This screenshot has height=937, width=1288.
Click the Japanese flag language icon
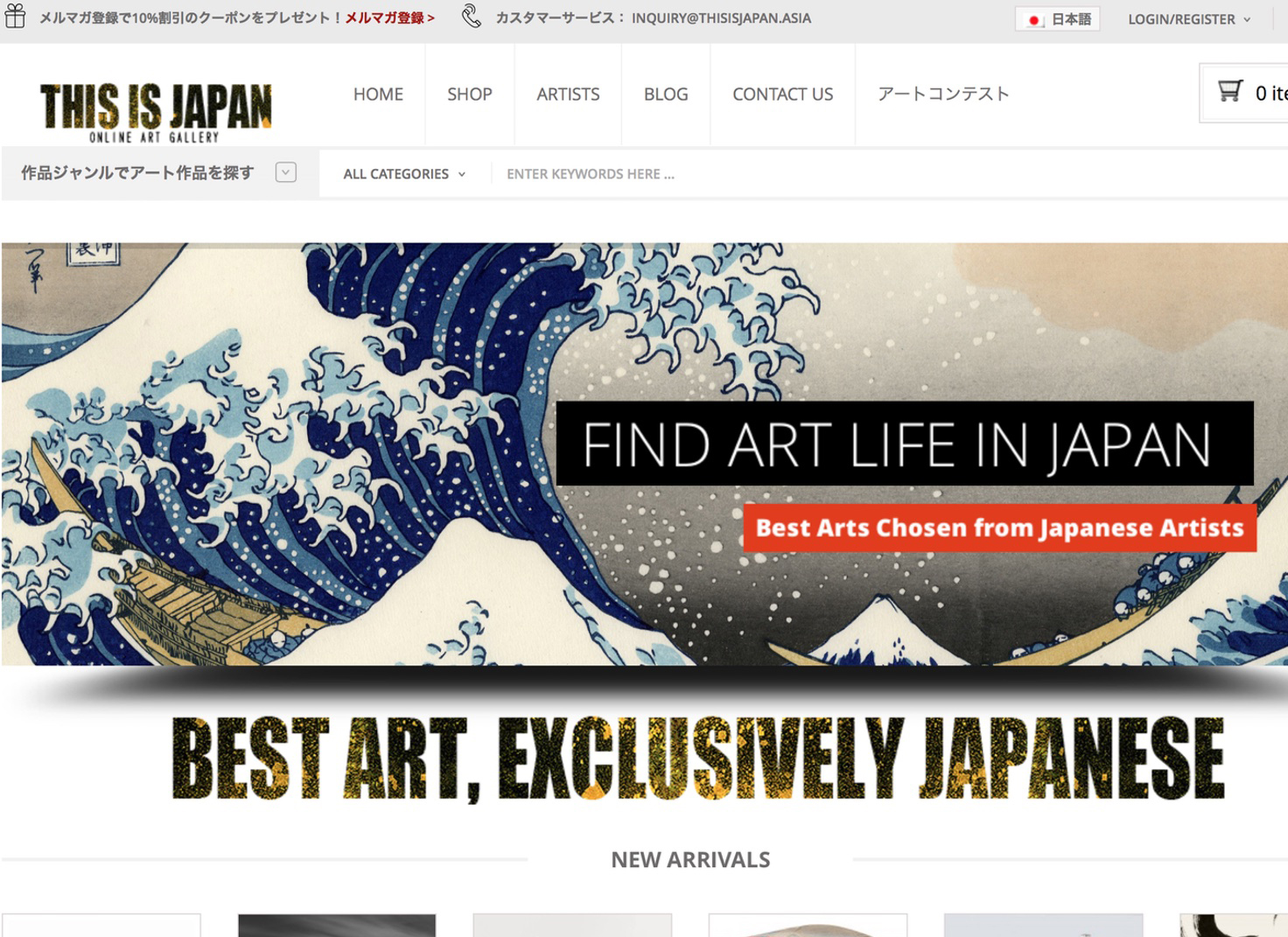click(1034, 19)
